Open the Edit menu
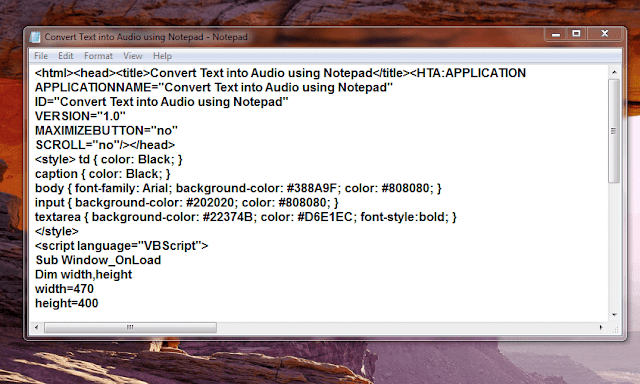 (x=65, y=56)
